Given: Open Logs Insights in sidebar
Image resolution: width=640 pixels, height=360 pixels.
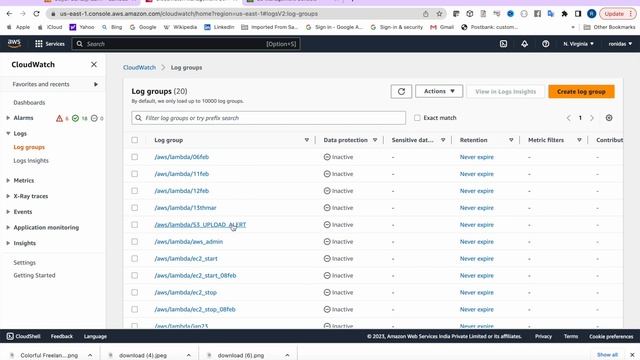Looking at the screenshot, I should (31, 160).
